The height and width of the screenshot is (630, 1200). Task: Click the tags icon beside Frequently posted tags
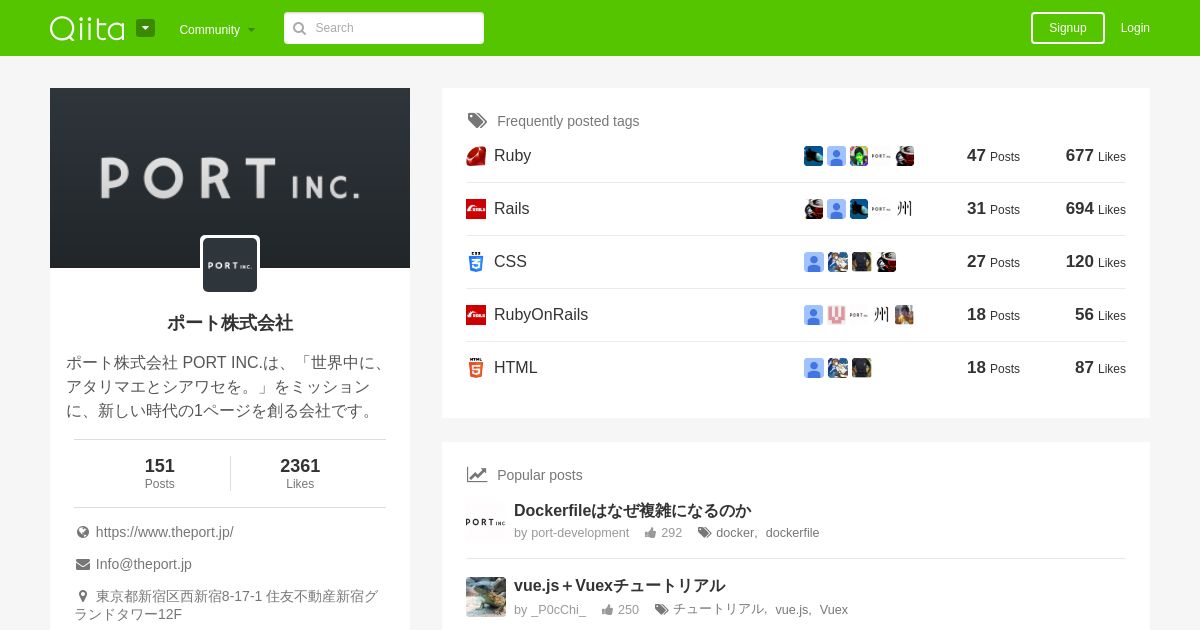coord(477,121)
